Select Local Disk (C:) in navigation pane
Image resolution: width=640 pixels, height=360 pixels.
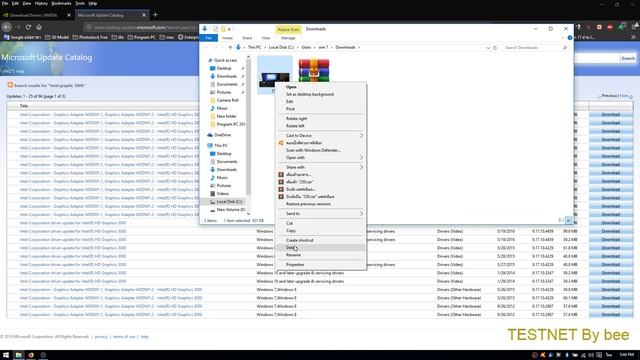click(x=229, y=202)
